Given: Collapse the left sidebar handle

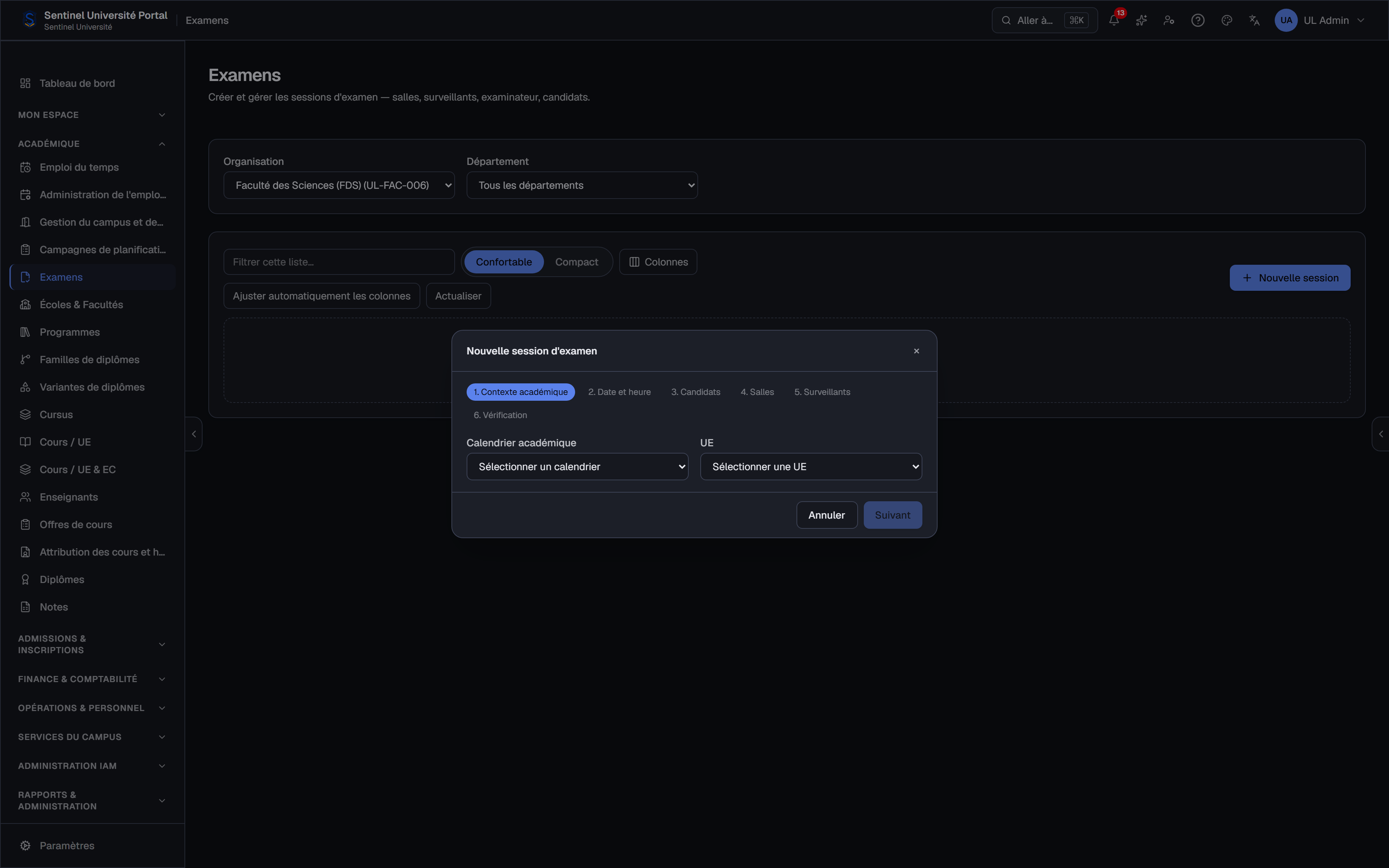Looking at the screenshot, I should click(194, 434).
